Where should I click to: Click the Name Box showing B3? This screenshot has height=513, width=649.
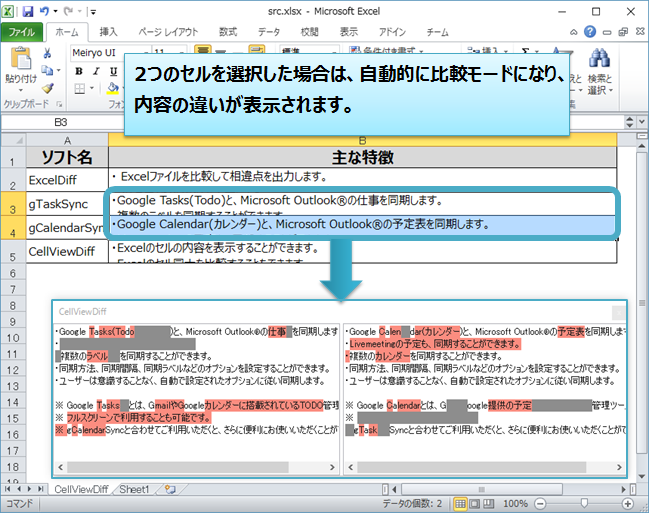pos(61,122)
